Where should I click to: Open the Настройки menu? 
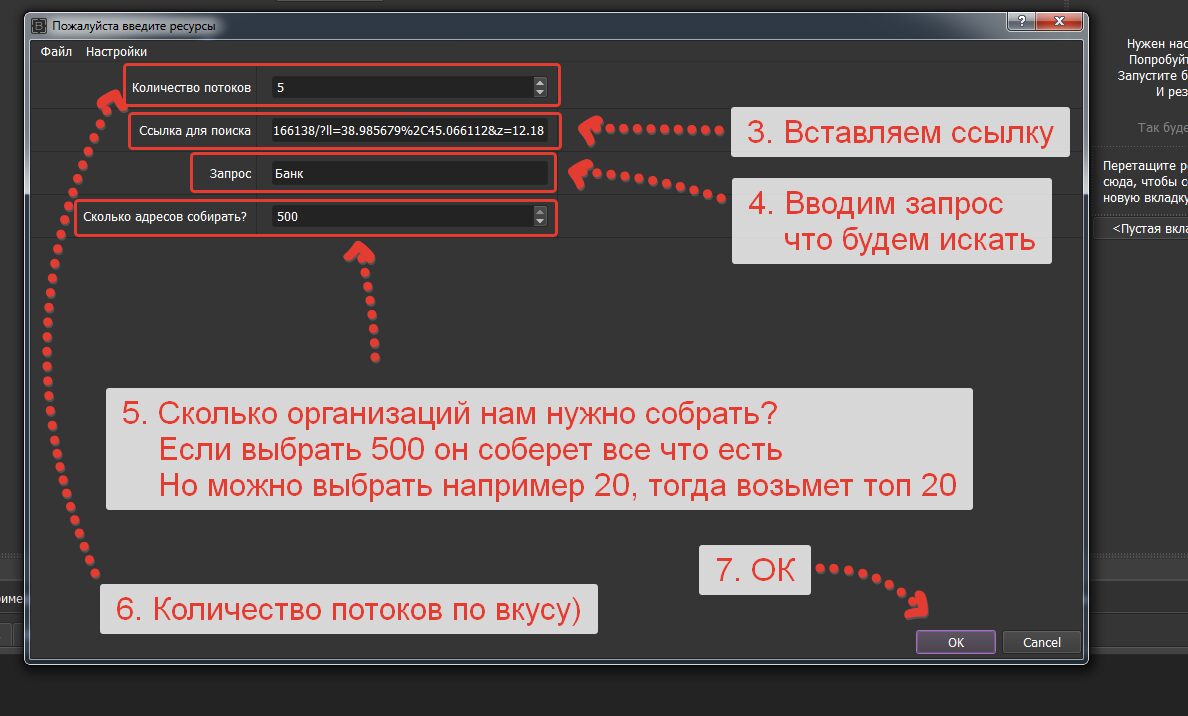(x=116, y=52)
